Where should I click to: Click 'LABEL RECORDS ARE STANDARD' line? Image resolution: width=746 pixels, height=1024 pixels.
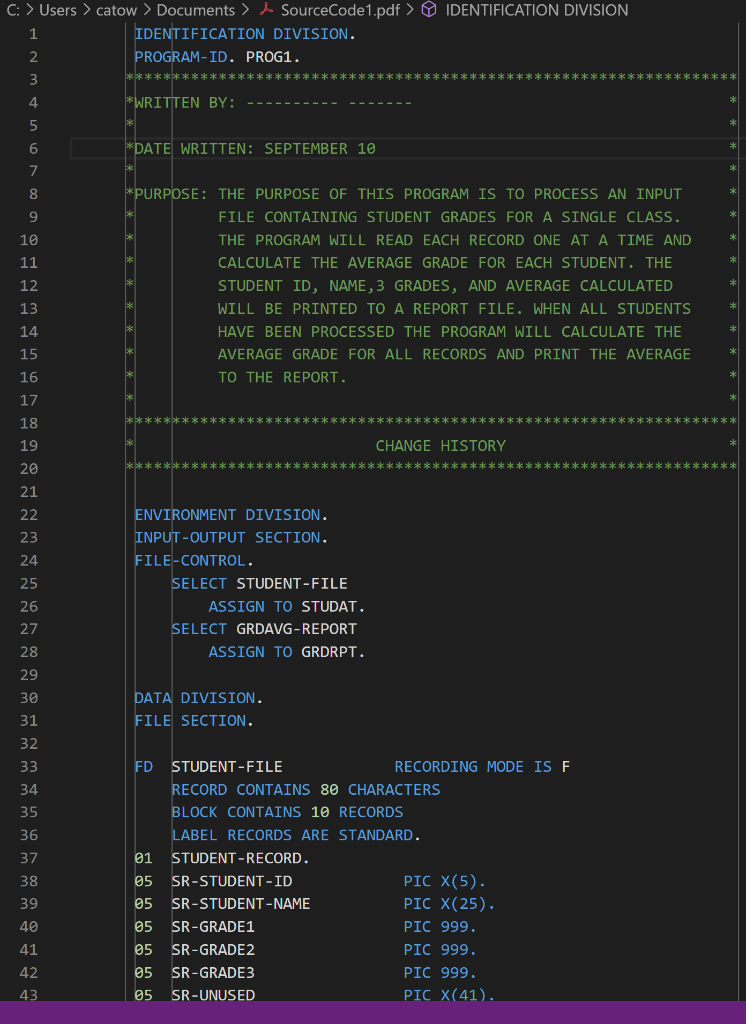292,835
